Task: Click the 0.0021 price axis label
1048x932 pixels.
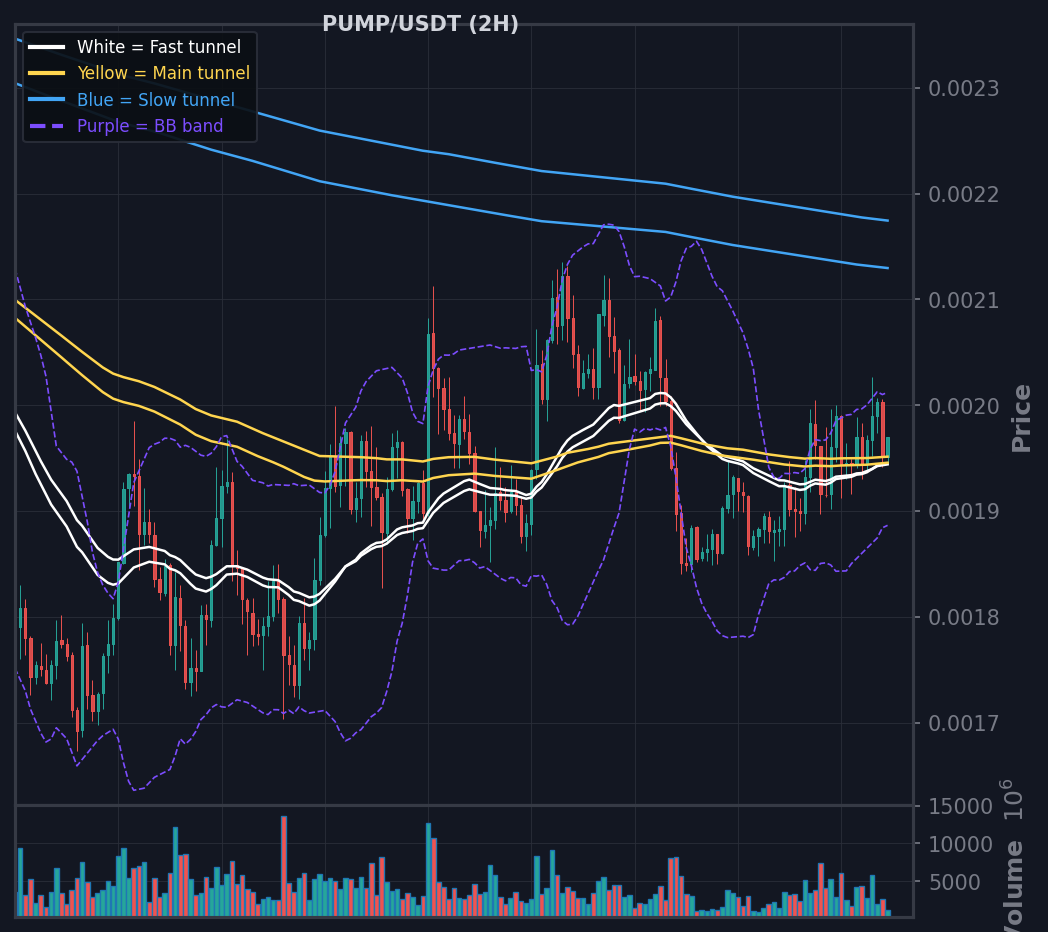Action: (963, 300)
